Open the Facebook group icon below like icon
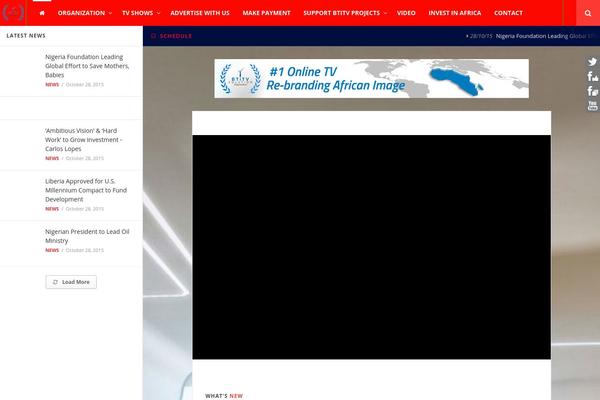 592,91
